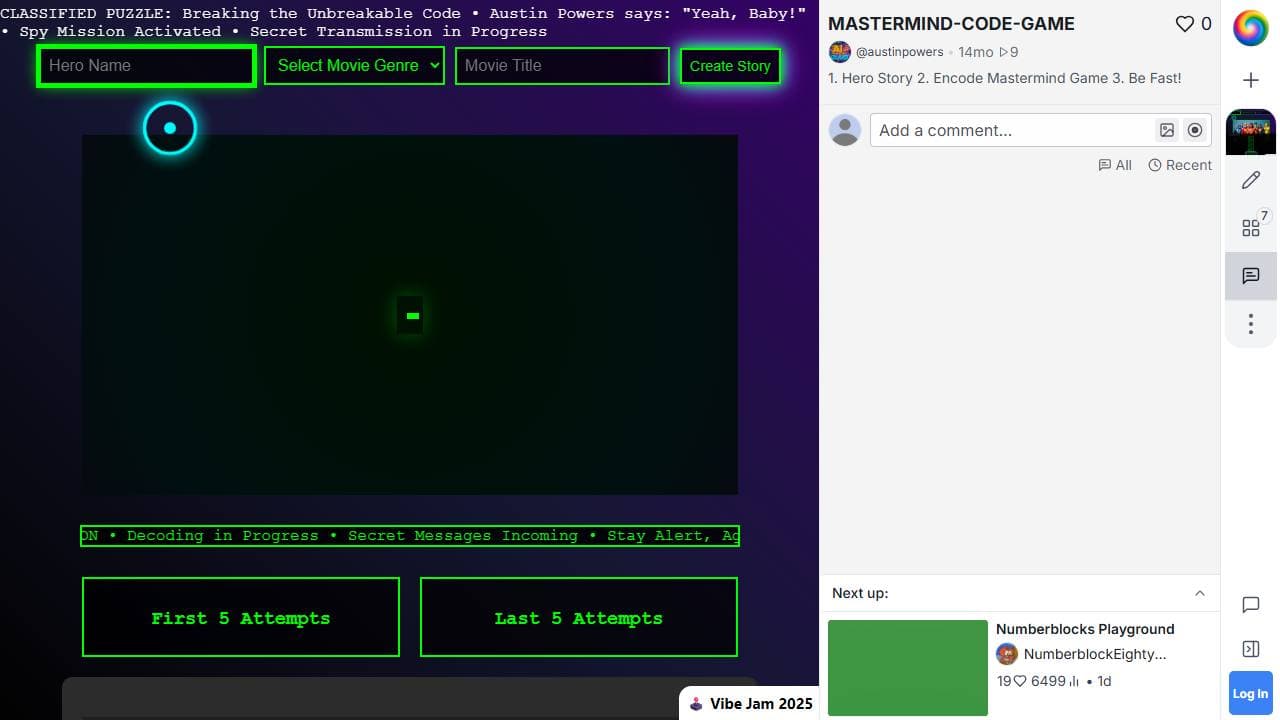Image resolution: width=1280 pixels, height=720 pixels.
Task: Click the project description text
Action: 1005,78
